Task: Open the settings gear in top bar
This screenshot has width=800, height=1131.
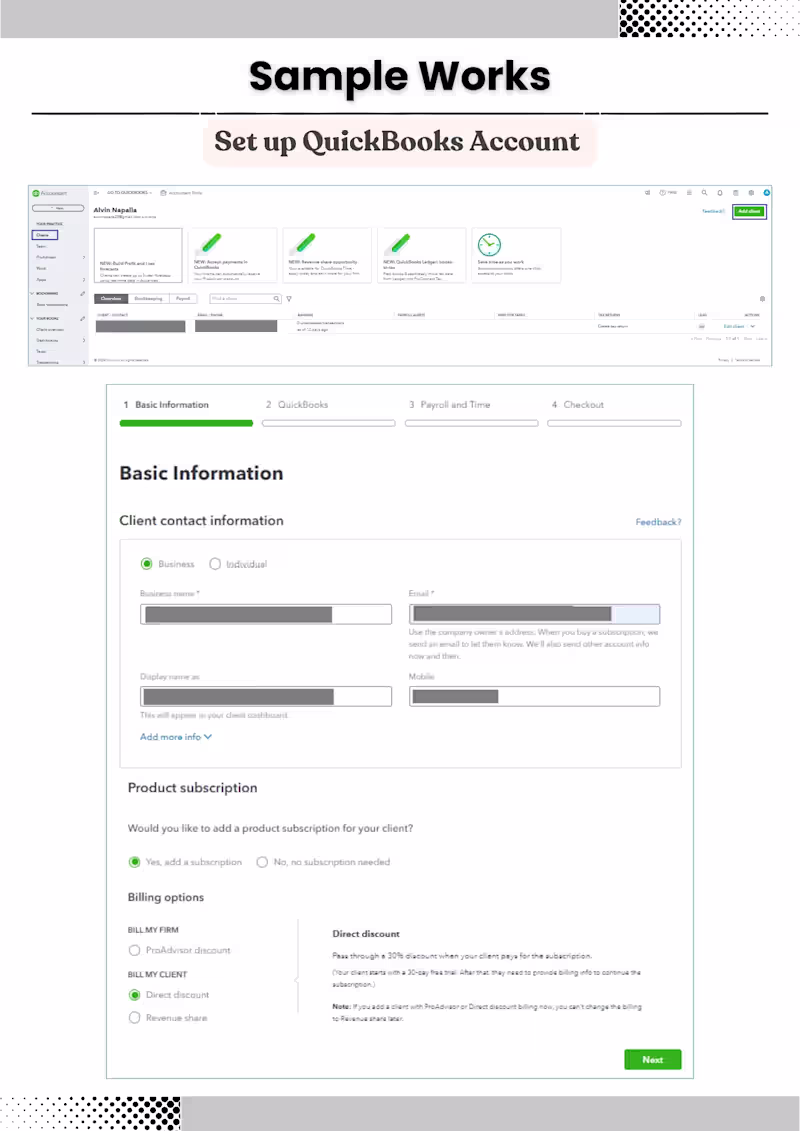Action: click(751, 193)
